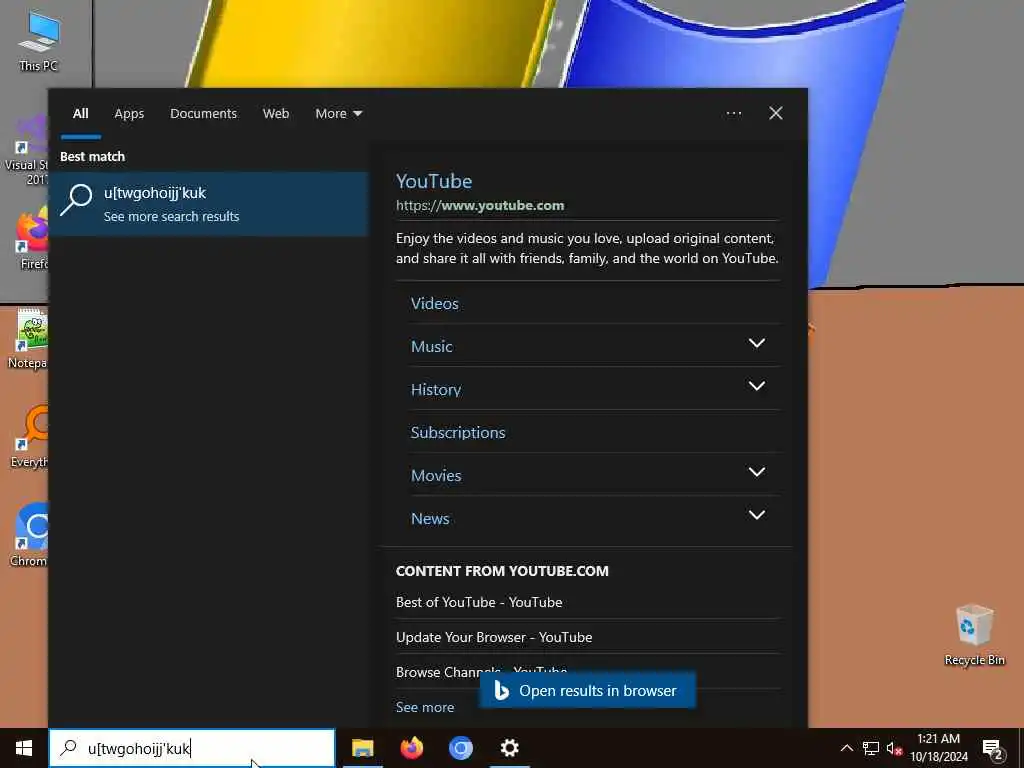The image size is (1024, 768).
Task: Switch to the Documents search tab
Action: coord(203,114)
